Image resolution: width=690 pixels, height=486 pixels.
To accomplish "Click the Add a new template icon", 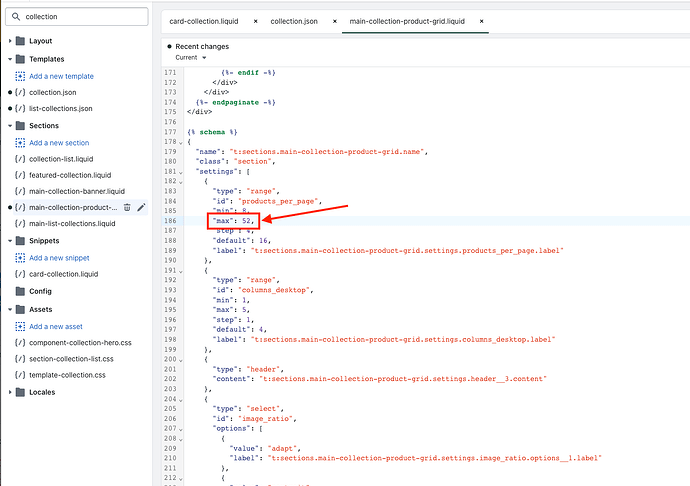I will pos(20,76).
